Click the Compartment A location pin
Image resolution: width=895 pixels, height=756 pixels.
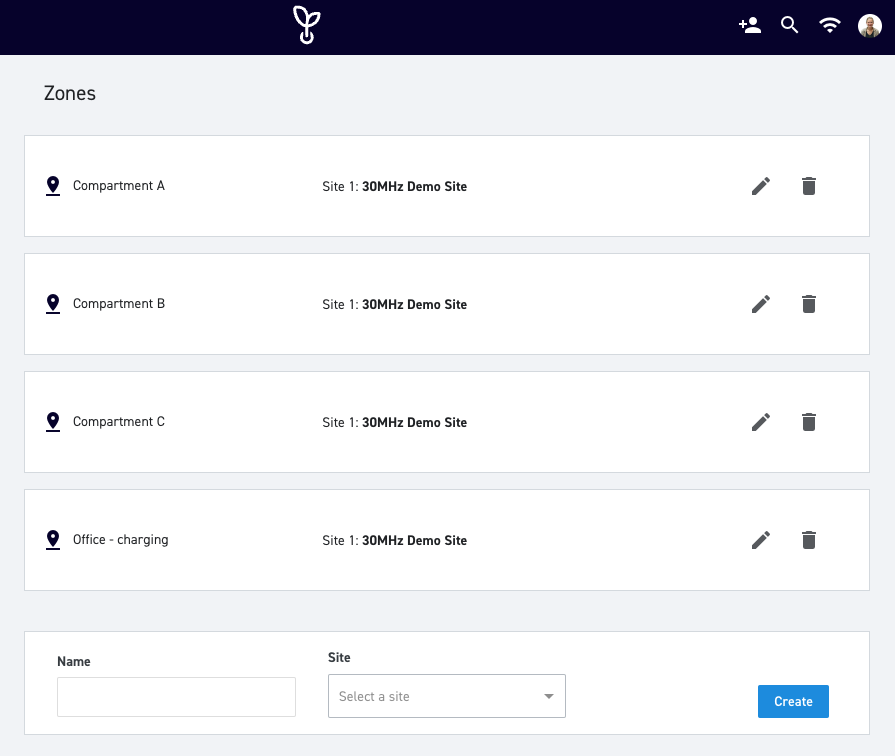(53, 186)
